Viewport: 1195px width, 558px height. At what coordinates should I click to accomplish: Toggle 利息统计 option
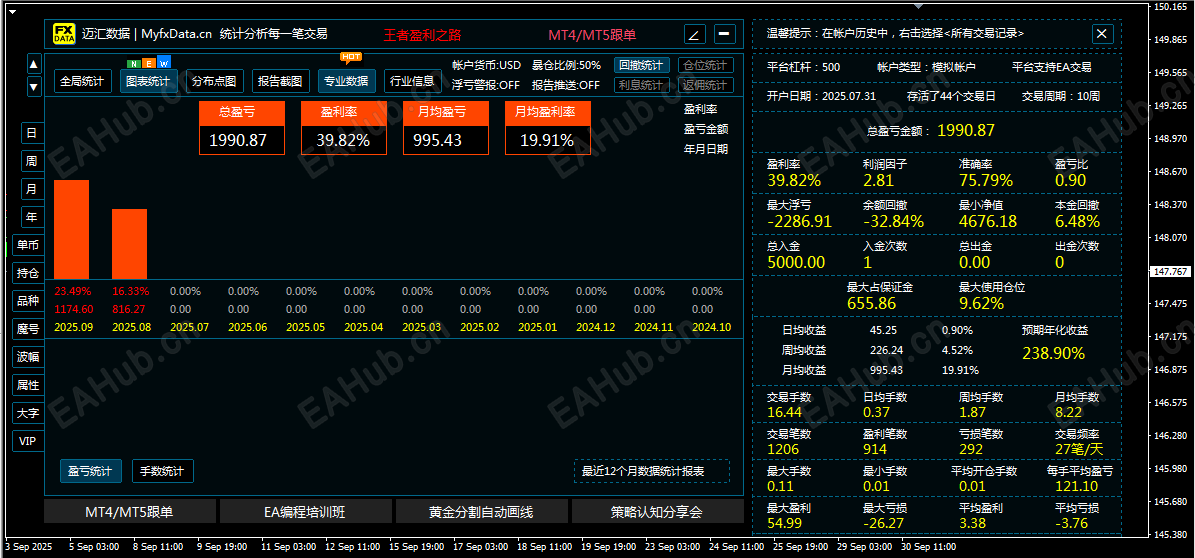(642, 85)
